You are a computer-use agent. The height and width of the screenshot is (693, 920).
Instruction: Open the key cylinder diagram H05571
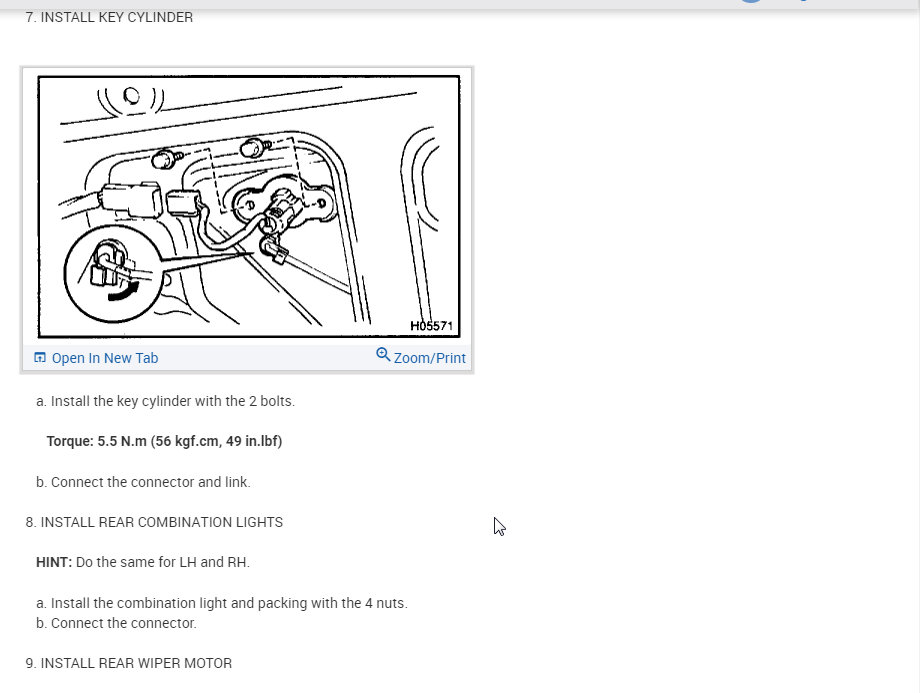click(248, 206)
